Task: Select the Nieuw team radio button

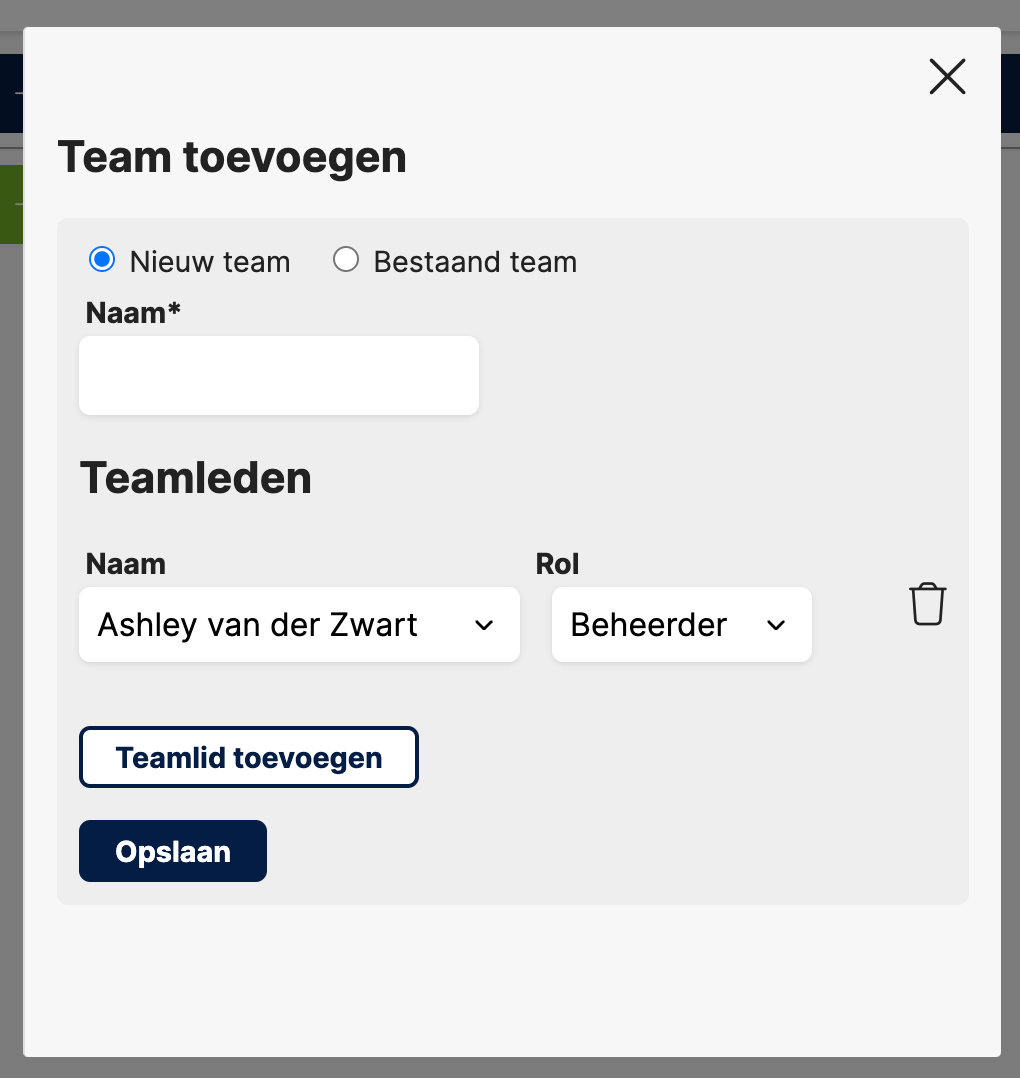Action: click(102, 260)
